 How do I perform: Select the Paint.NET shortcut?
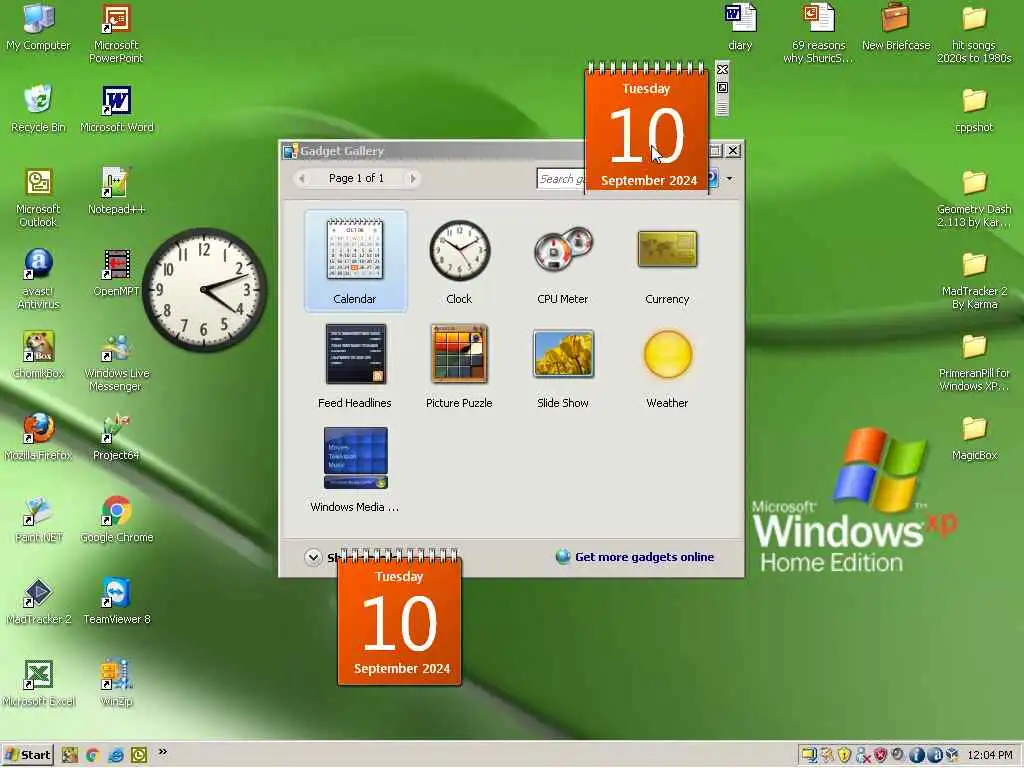click(38, 520)
